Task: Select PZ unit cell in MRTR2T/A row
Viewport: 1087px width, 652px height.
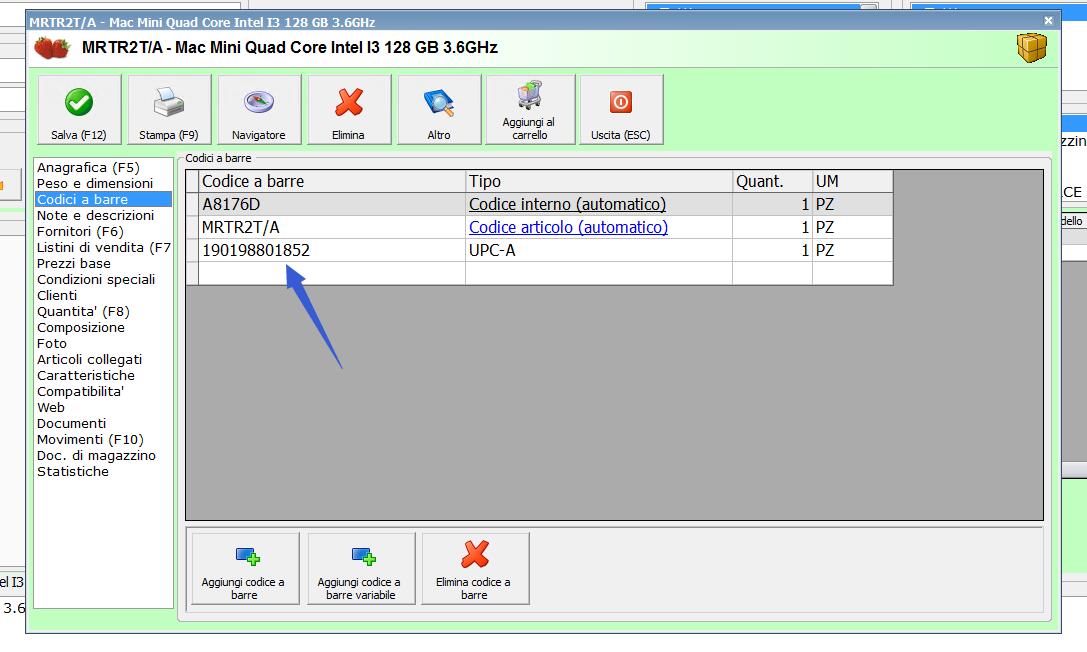Action: tap(853, 227)
